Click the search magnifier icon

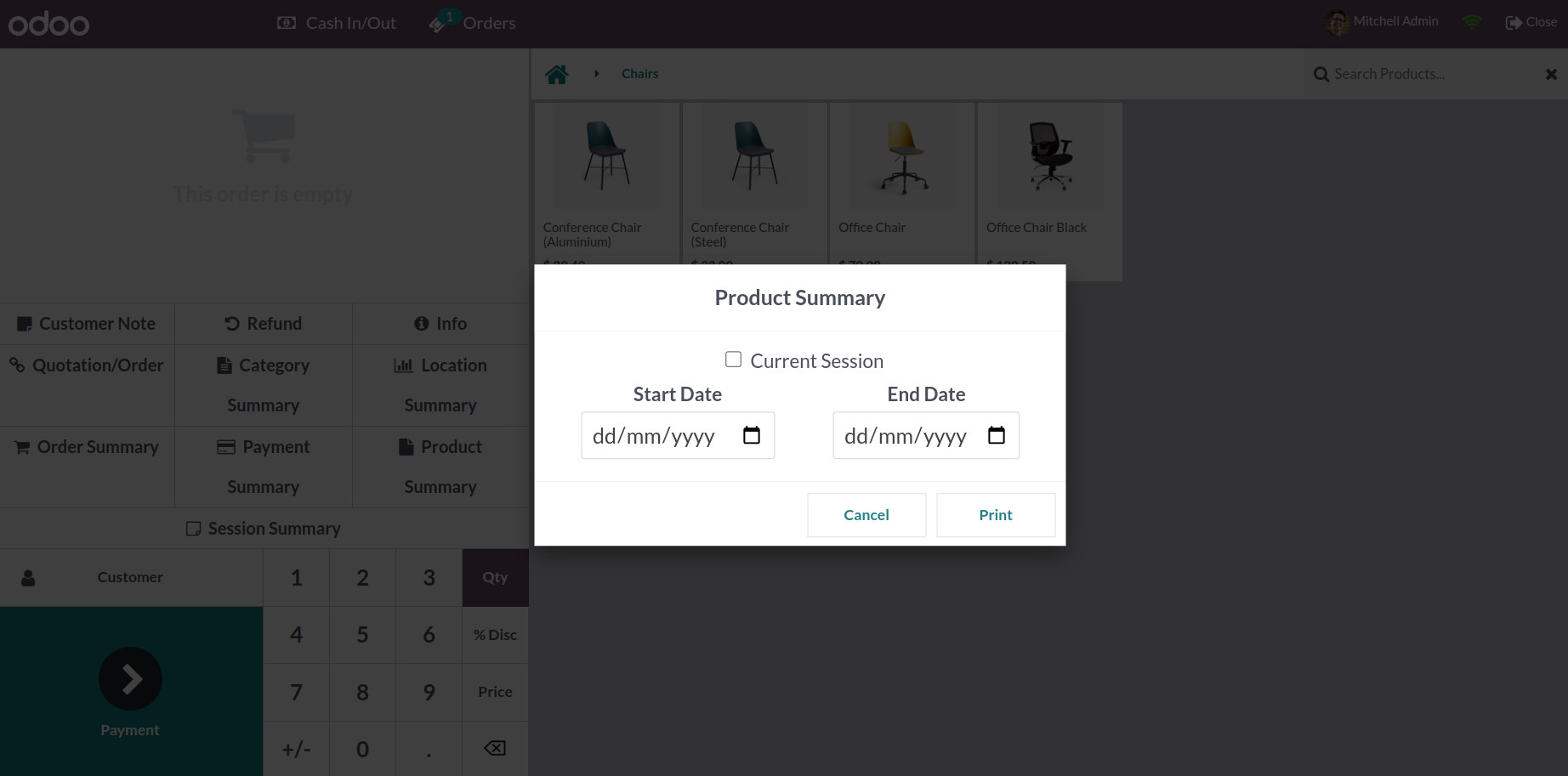click(1321, 75)
